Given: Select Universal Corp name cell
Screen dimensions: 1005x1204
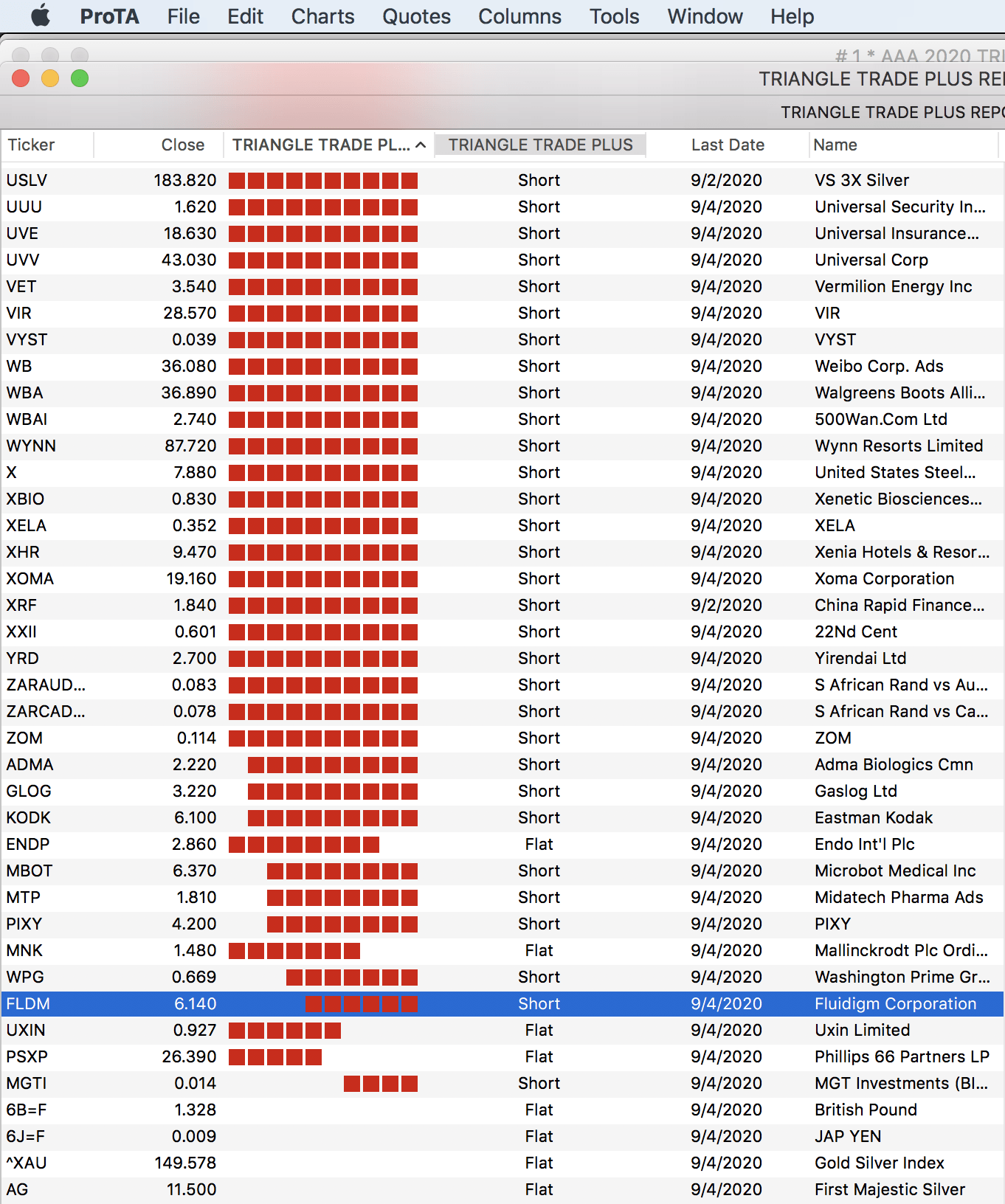Looking at the screenshot, I should point(871,260).
